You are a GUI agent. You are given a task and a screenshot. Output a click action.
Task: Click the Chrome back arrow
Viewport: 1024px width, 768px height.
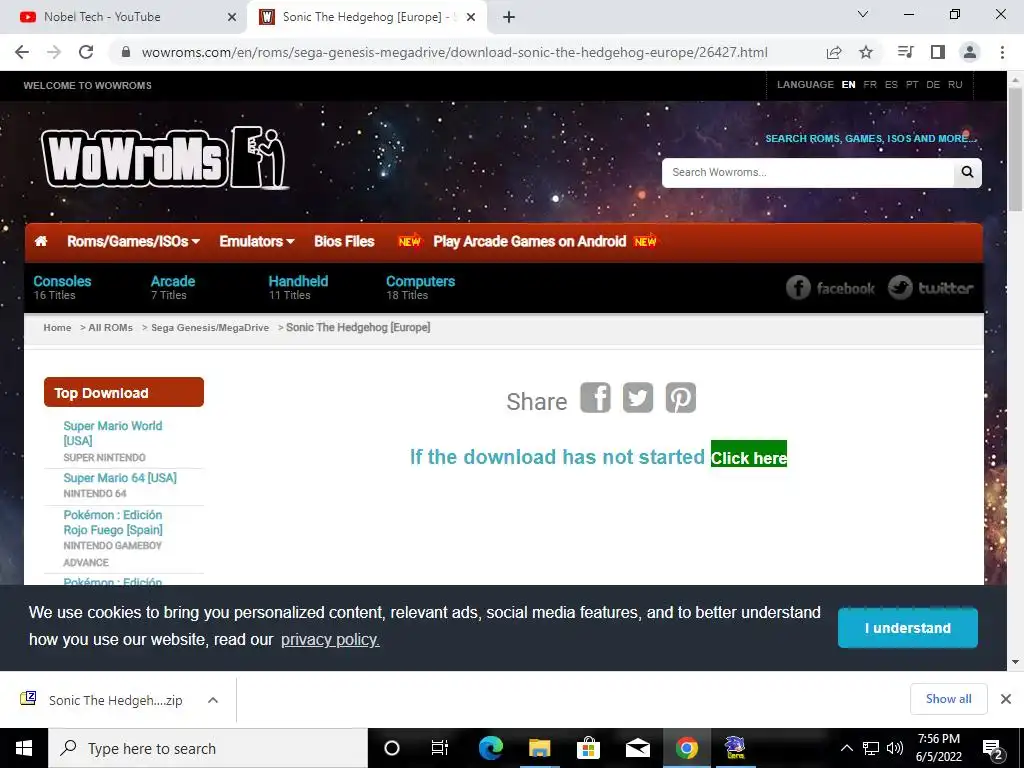pyautogui.click(x=22, y=52)
